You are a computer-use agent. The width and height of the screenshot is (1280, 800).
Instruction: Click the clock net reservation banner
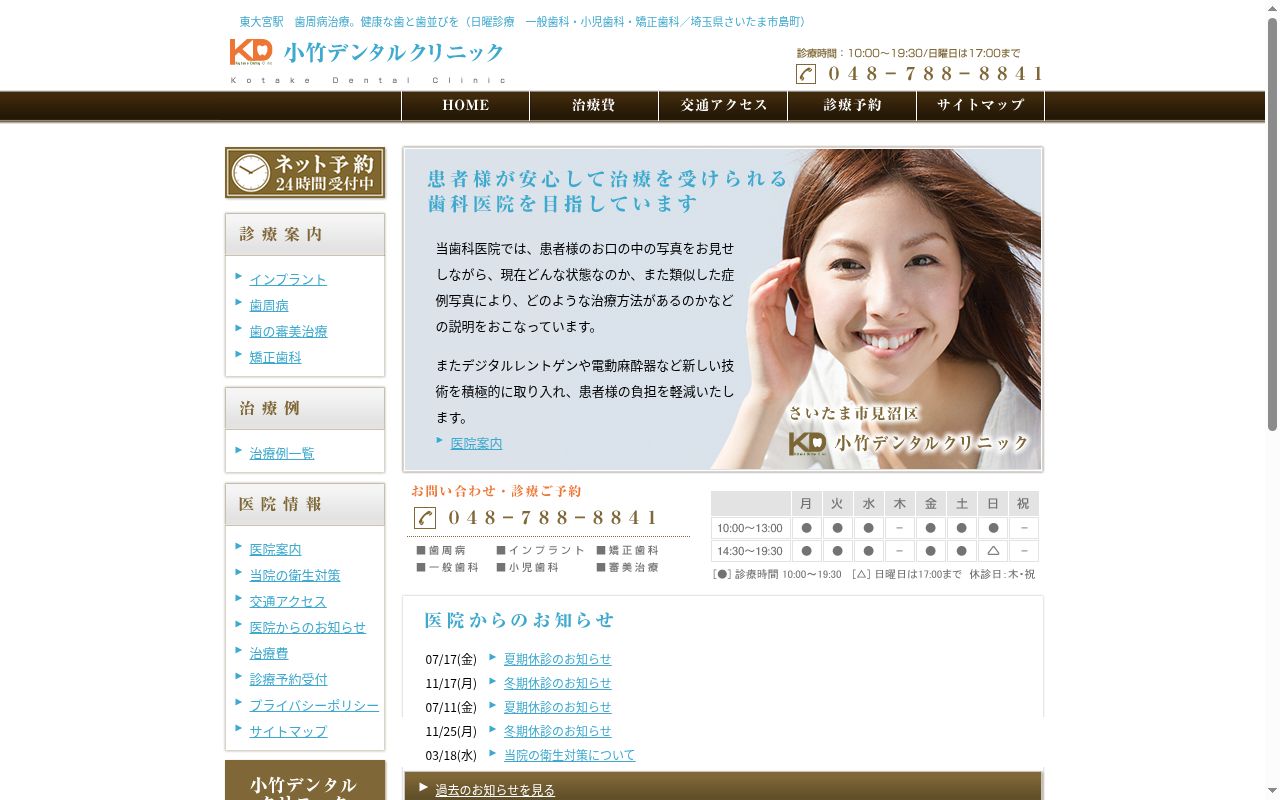point(305,173)
